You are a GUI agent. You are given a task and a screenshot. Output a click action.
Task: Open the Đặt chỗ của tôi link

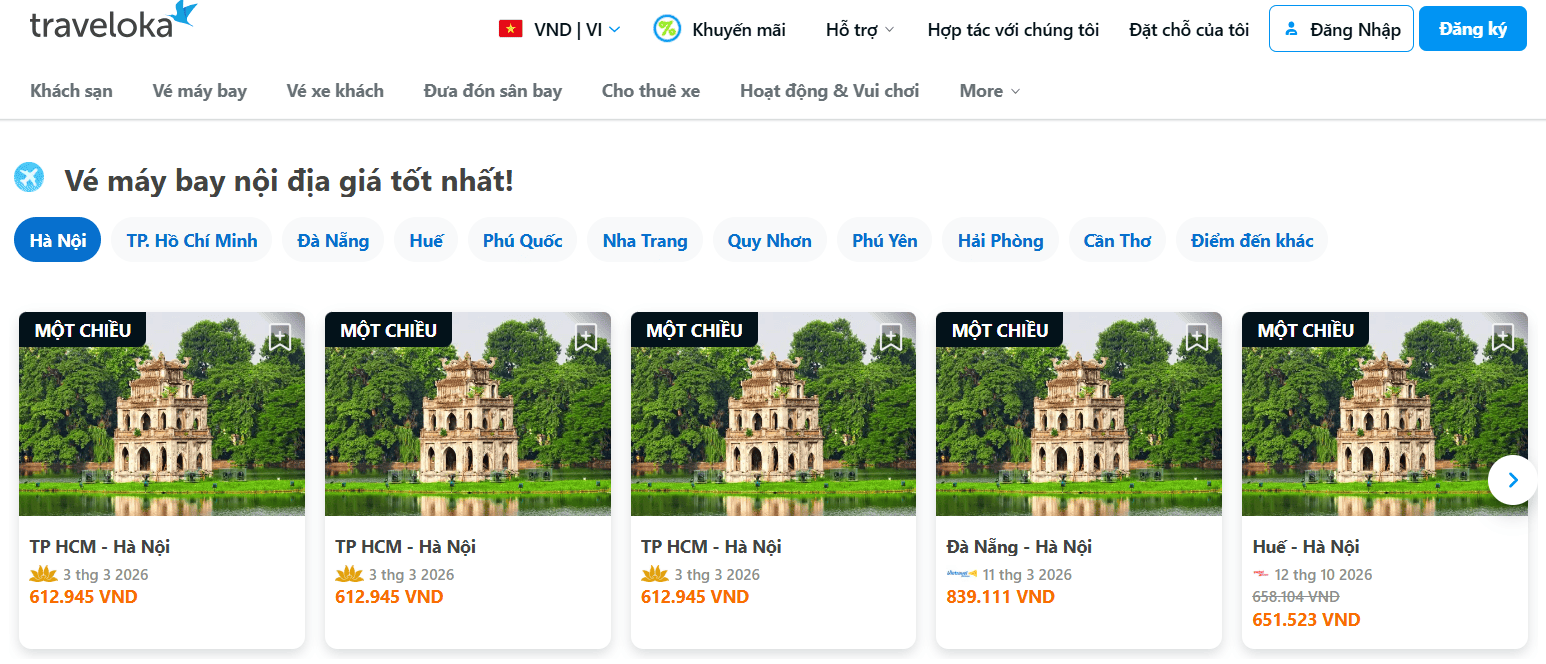[1189, 29]
